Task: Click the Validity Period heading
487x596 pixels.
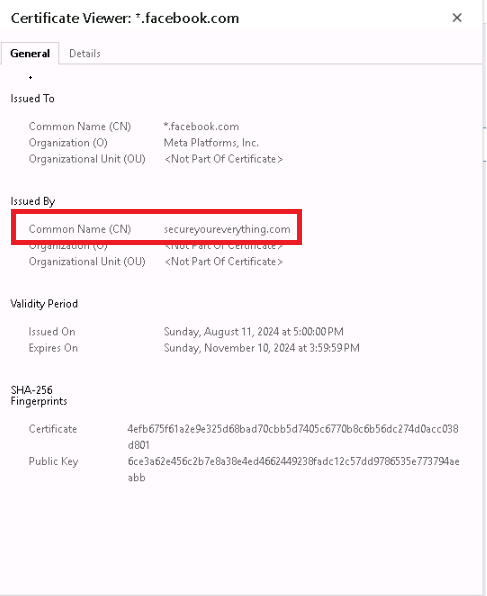Action: pyautogui.click(x=44, y=304)
